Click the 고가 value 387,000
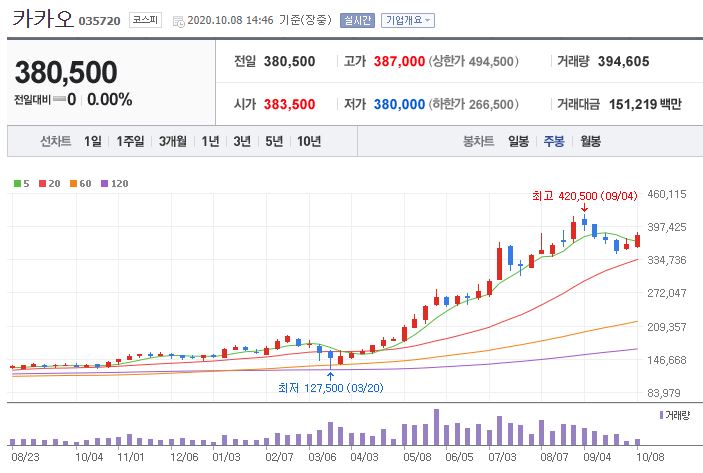This screenshot has height=473, width=703. point(399,61)
